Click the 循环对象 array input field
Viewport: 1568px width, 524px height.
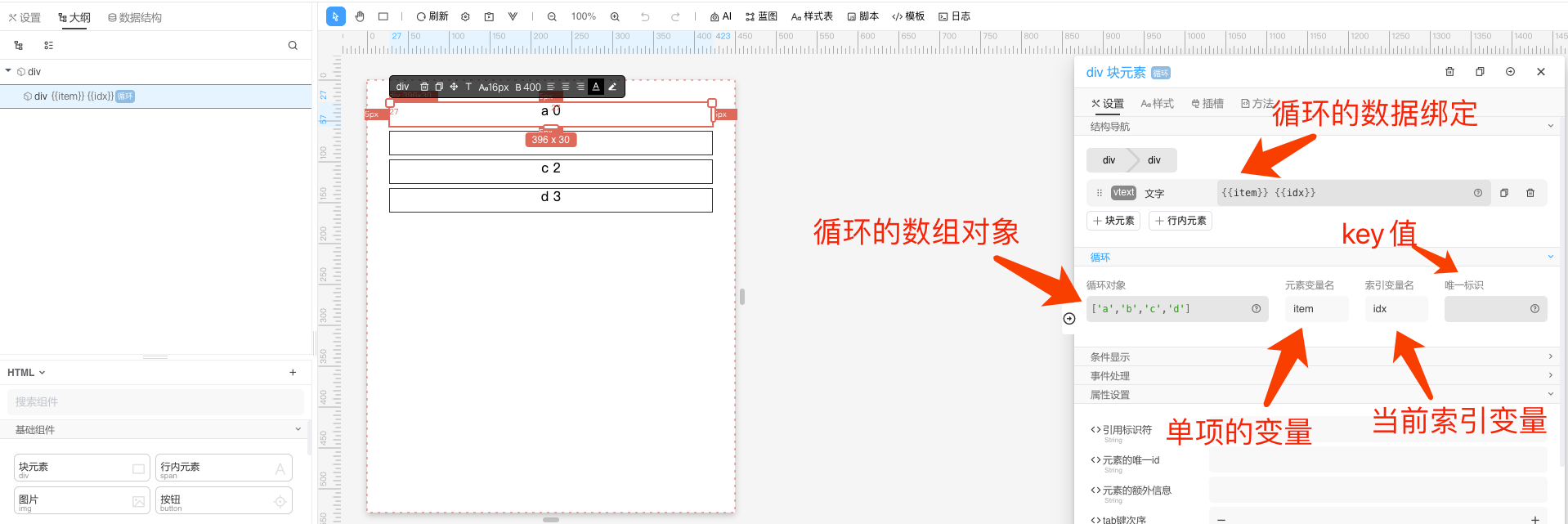pos(1167,309)
